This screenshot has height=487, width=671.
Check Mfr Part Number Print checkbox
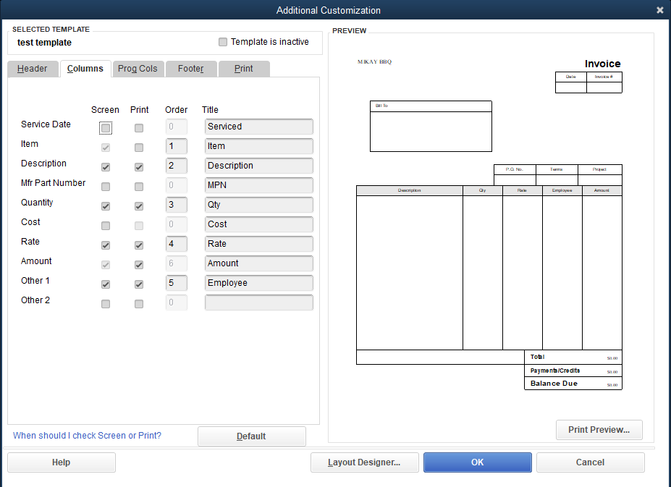(x=139, y=187)
